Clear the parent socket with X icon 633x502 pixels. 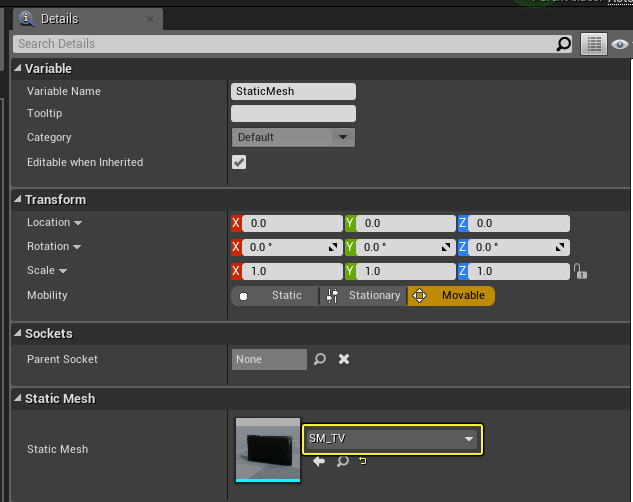pyautogui.click(x=344, y=359)
